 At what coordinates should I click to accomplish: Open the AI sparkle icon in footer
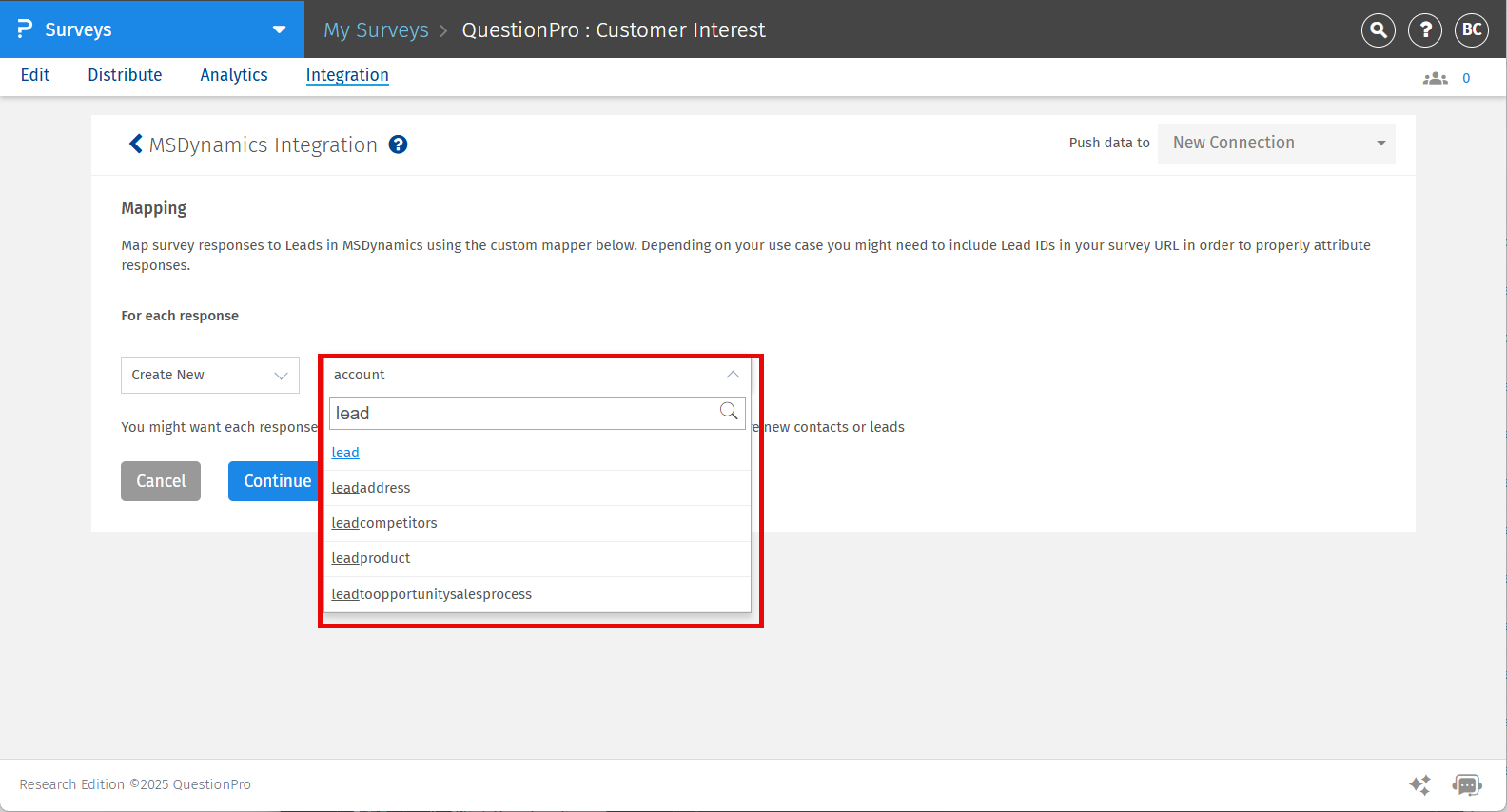point(1419,784)
